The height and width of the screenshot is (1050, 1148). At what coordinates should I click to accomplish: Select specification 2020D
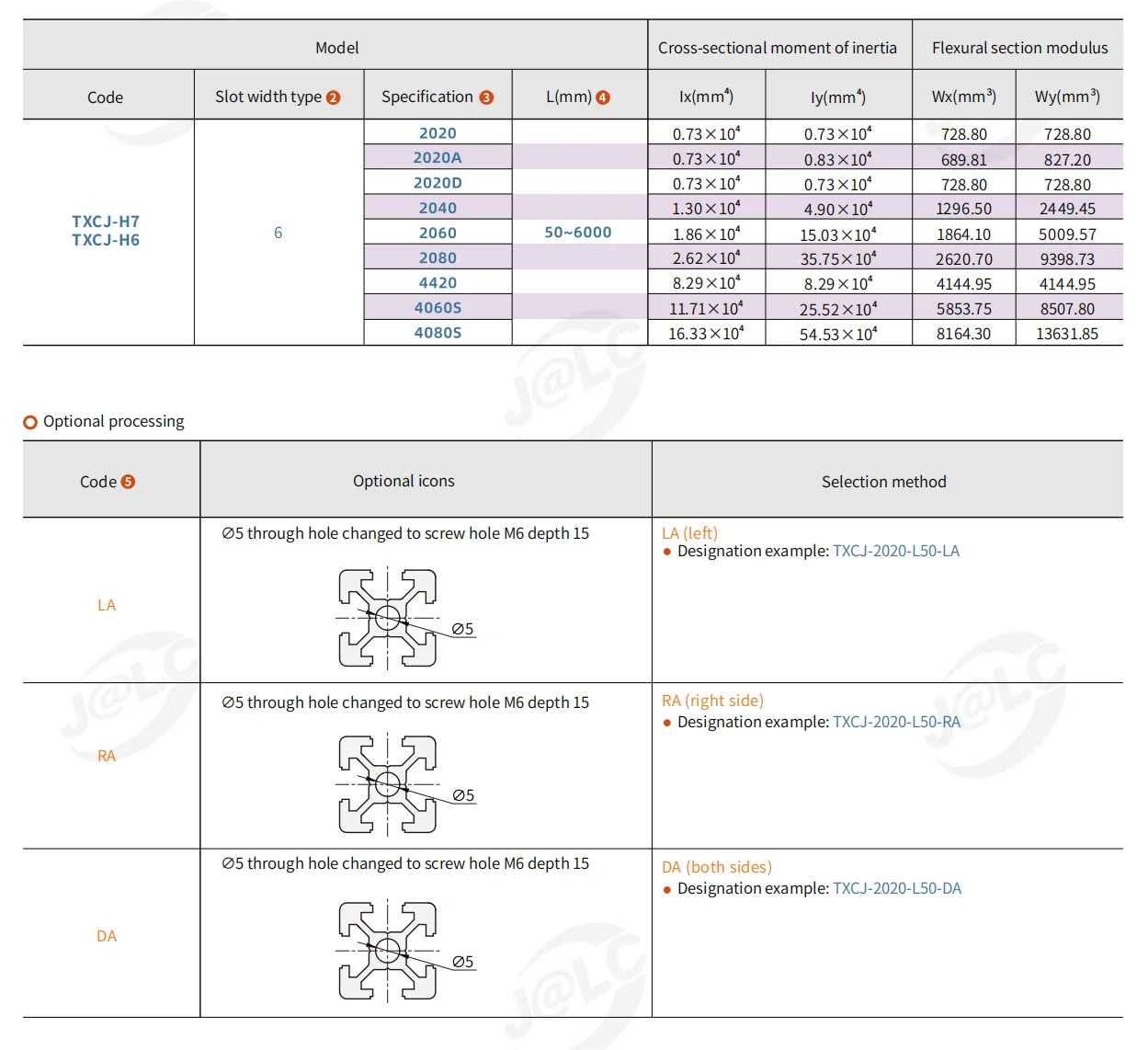click(438, 183)
